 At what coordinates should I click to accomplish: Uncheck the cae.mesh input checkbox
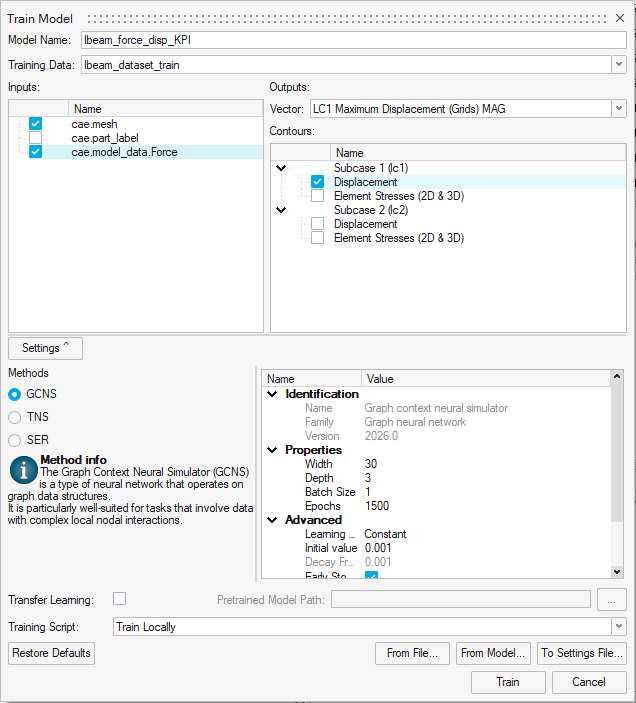(x=35, y=124)
